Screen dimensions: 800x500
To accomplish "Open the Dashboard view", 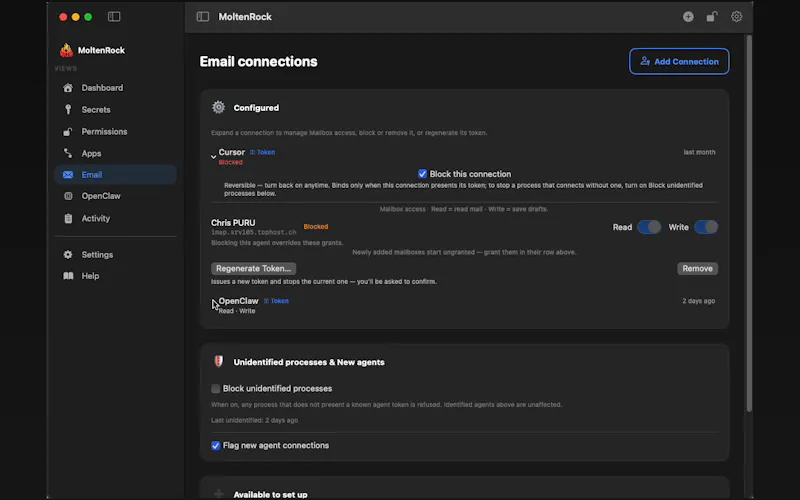I will (x=115, y=88).
